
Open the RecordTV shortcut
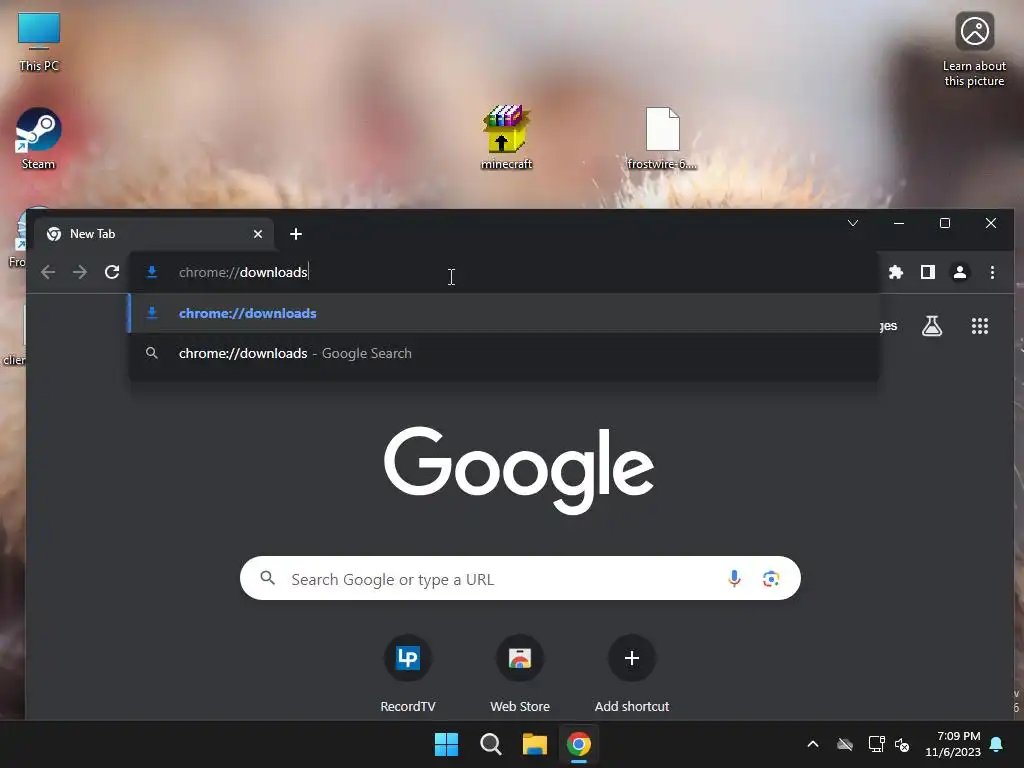click(408, 675)
